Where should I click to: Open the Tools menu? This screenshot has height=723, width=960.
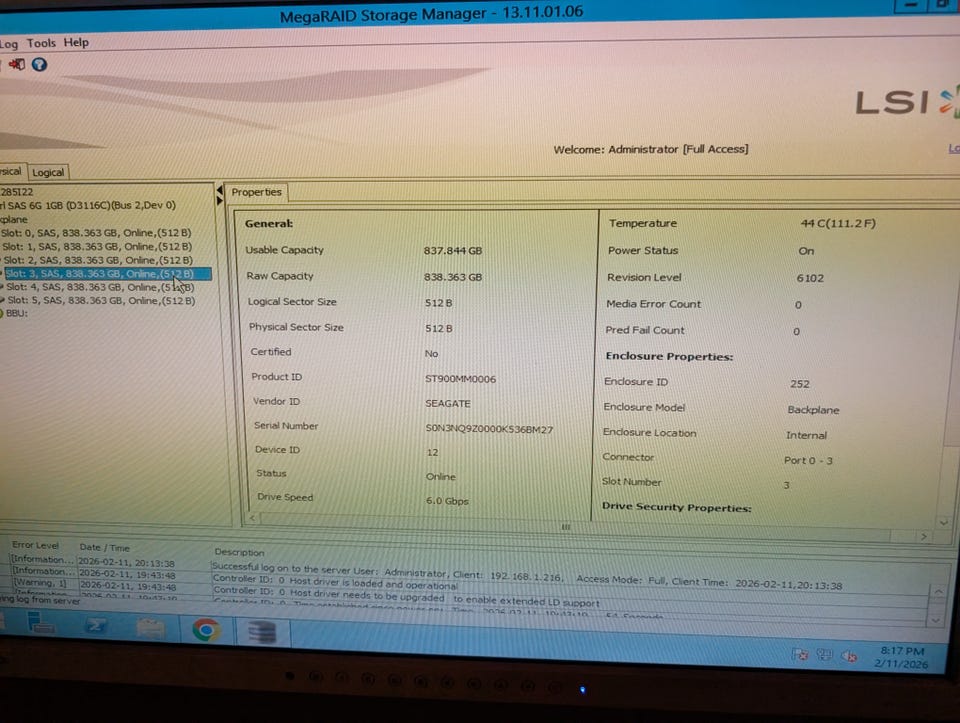41,43
